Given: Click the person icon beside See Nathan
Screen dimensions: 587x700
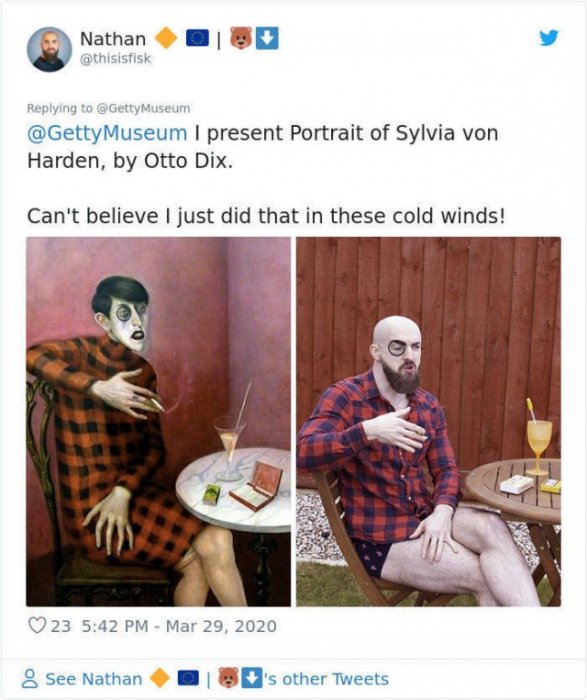Looking at the screenshot, I should [x=30, y=679].
